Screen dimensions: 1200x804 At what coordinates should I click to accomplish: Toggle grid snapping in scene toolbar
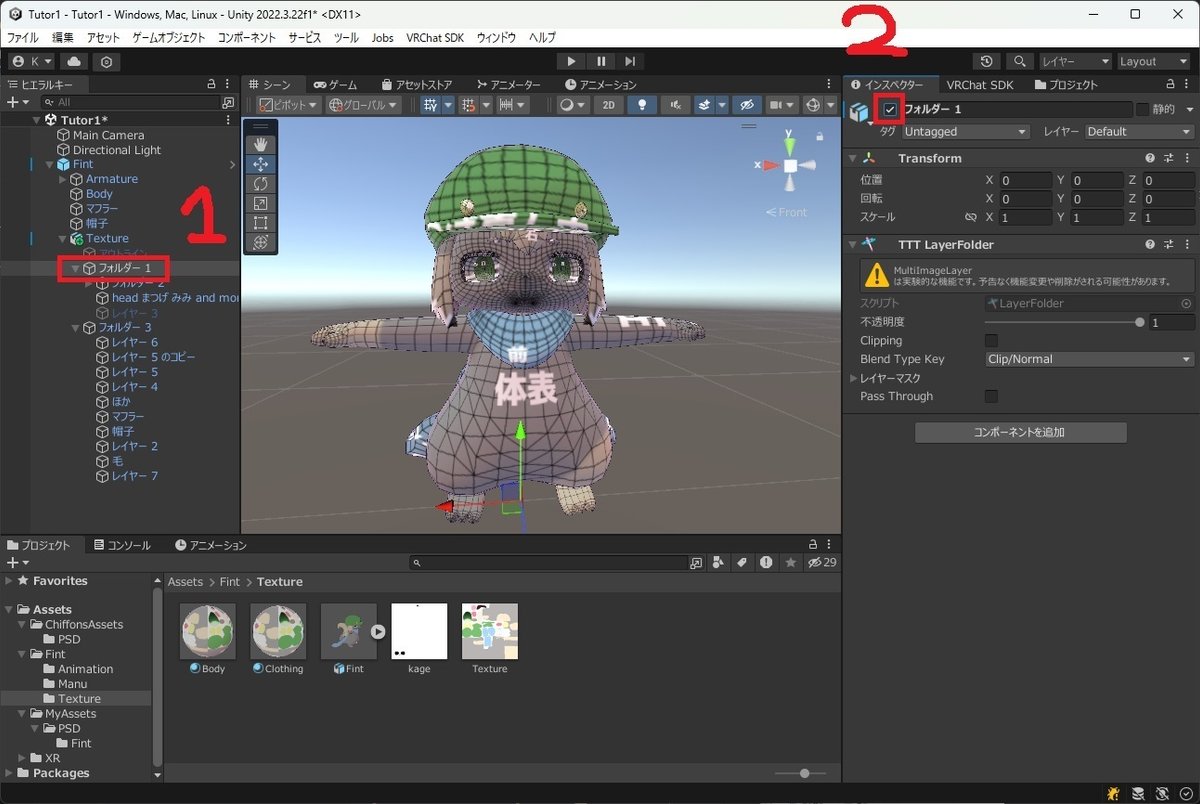tap(467, 105)
